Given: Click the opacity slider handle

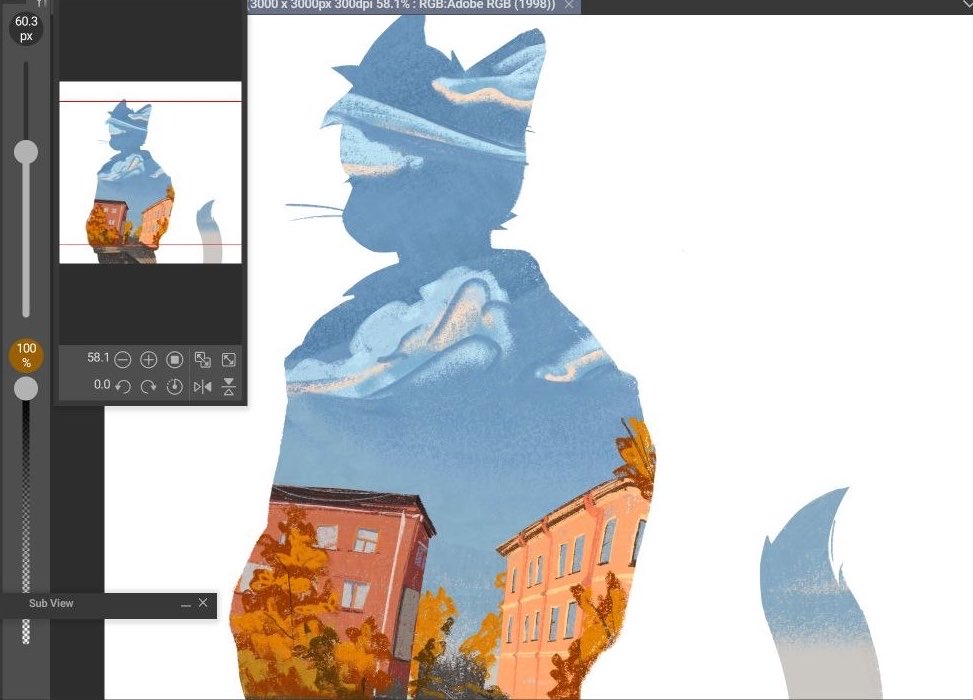Looking at the screenshot, I should 26,389.
